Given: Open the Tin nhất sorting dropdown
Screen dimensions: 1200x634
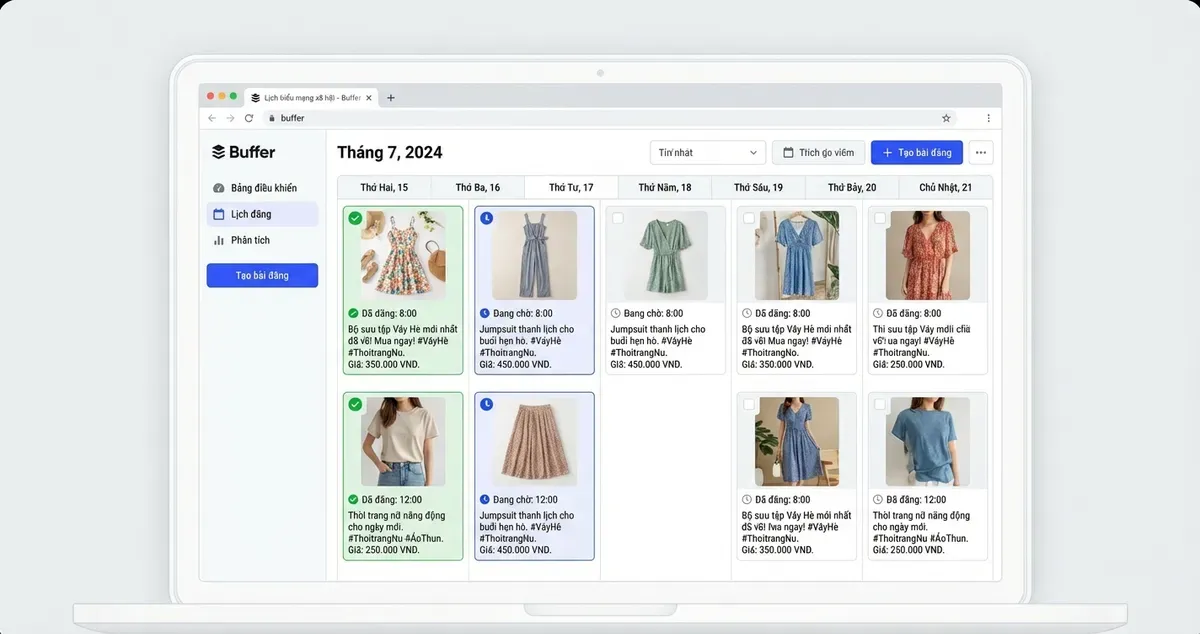Looking at the screenshot, I should coord(707,152).
